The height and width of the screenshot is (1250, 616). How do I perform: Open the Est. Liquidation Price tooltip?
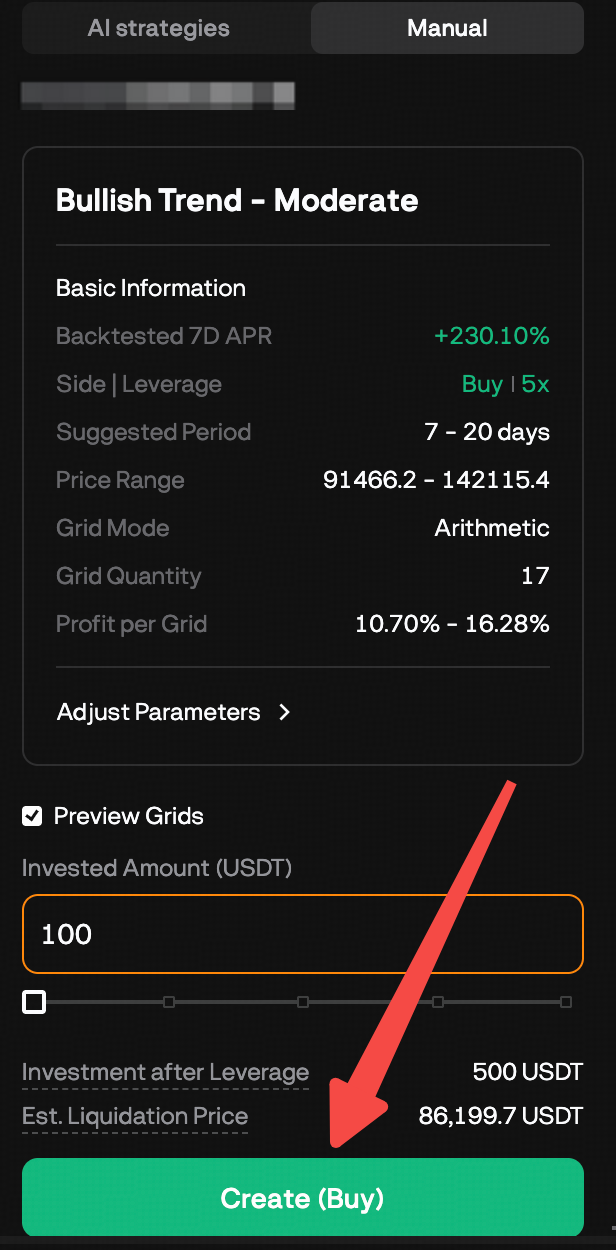pyautogui.click(x=135, y=1116)
